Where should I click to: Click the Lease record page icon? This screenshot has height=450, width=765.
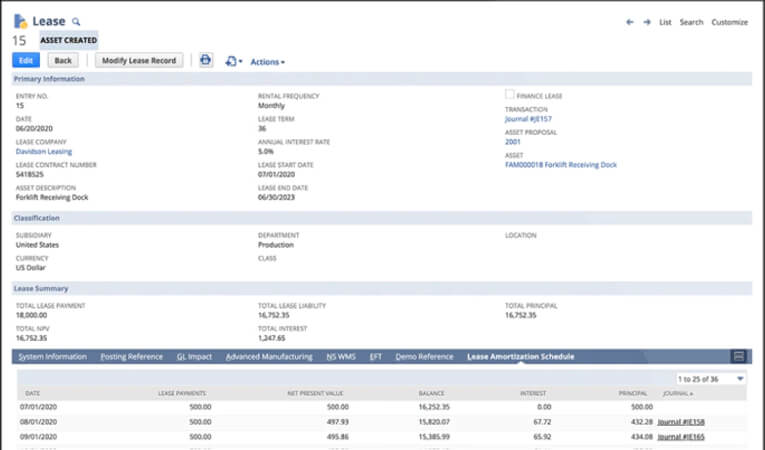19,21
